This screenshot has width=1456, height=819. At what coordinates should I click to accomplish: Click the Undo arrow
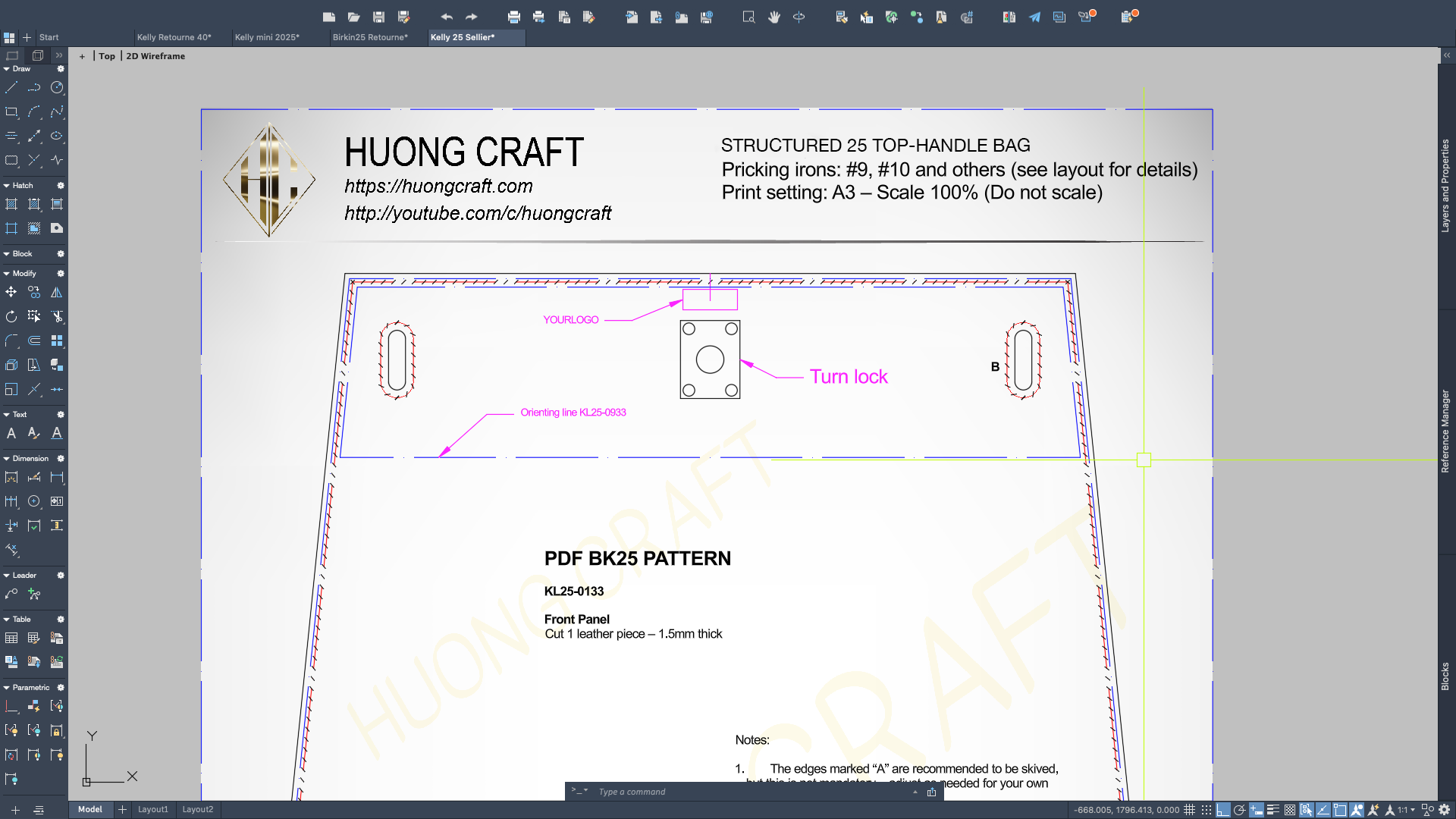point(447,17)
